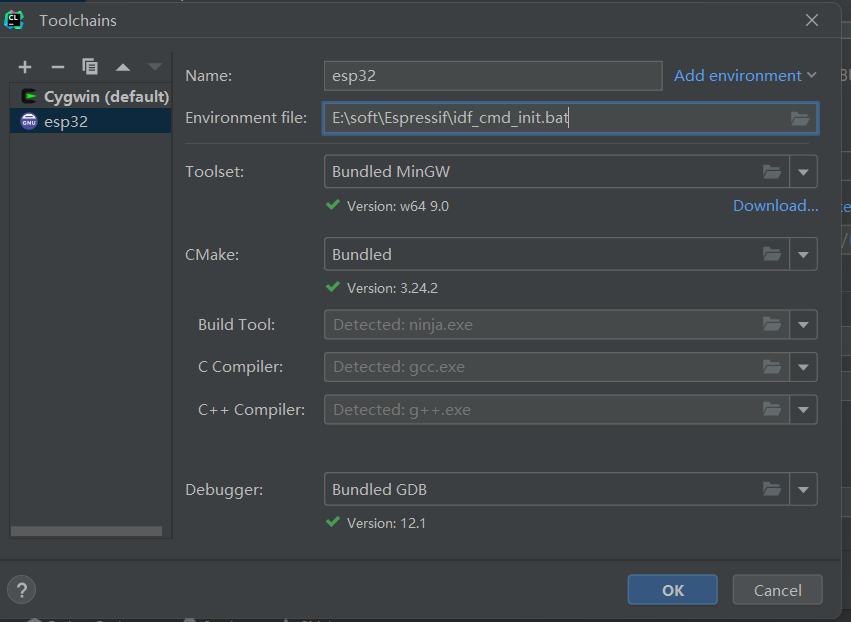Viewport: 851px width, 622px height.
Task: Open the help question mark button
Action: pos(23,589)
